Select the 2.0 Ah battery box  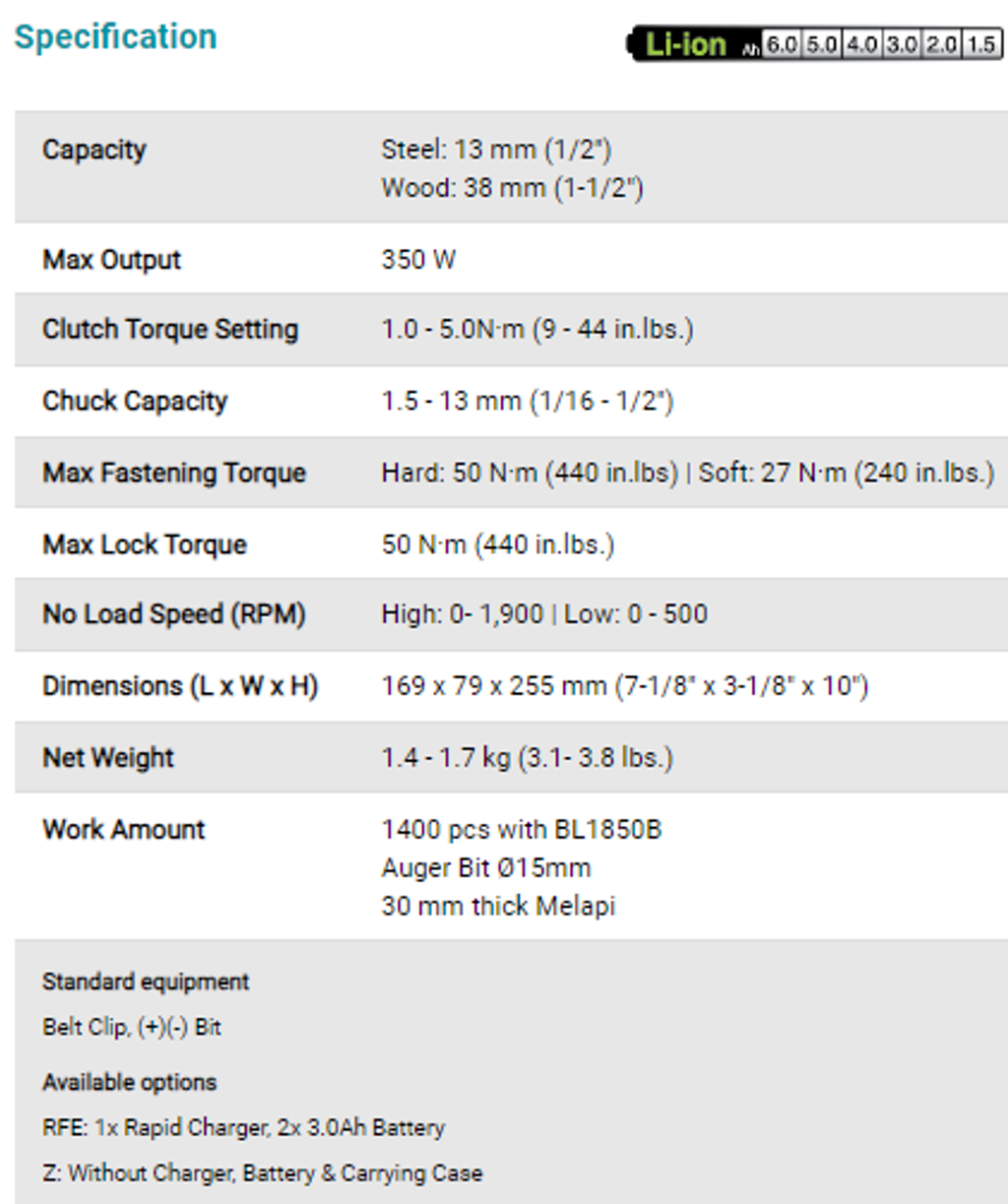tap(941, 44)
